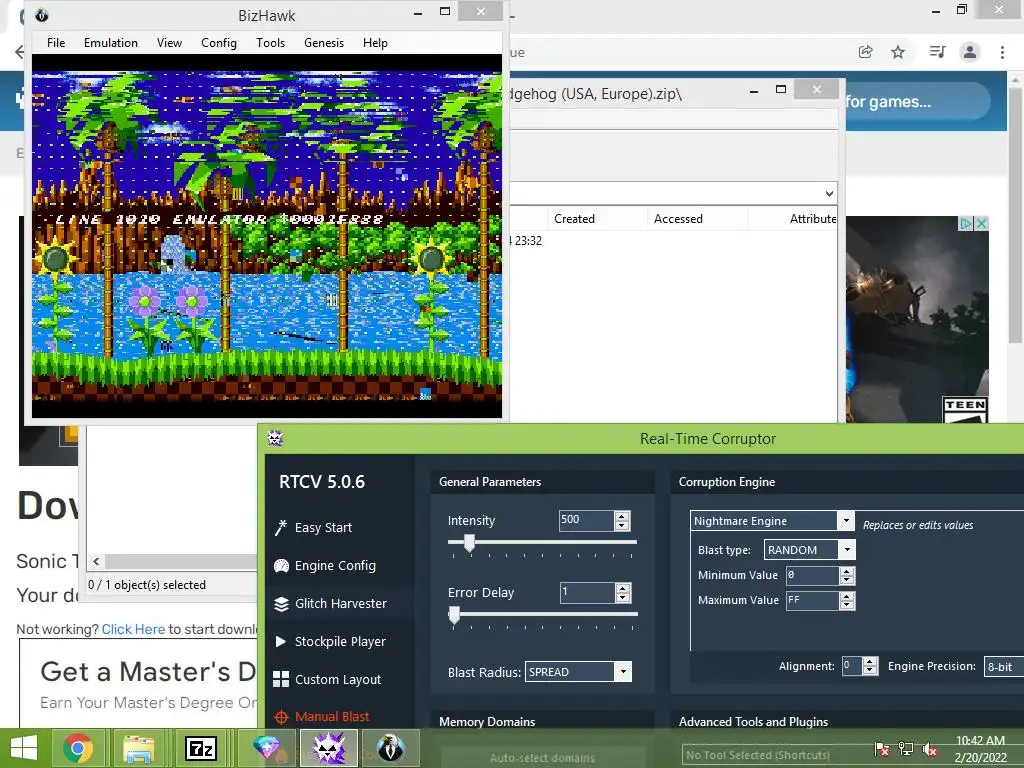The image size is (1024, 768).
Task: Increase Alignment with the up arrow
Action: [x=869, y=662]
